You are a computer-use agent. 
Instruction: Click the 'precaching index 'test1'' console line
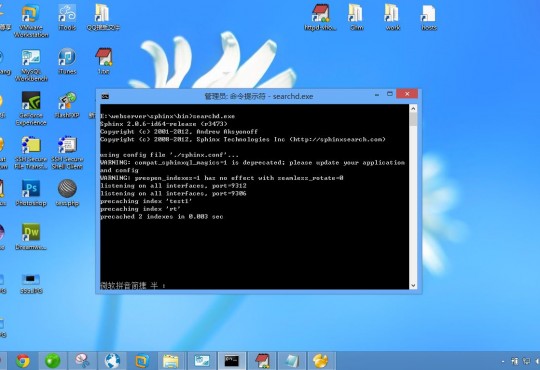(146, 201)
